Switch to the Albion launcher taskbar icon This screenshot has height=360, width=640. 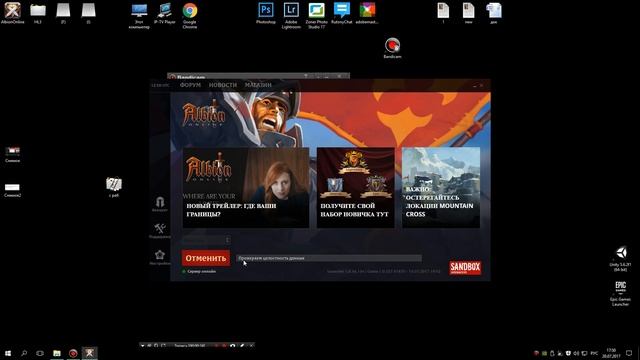pyautogui.click(x=89, y=353)
